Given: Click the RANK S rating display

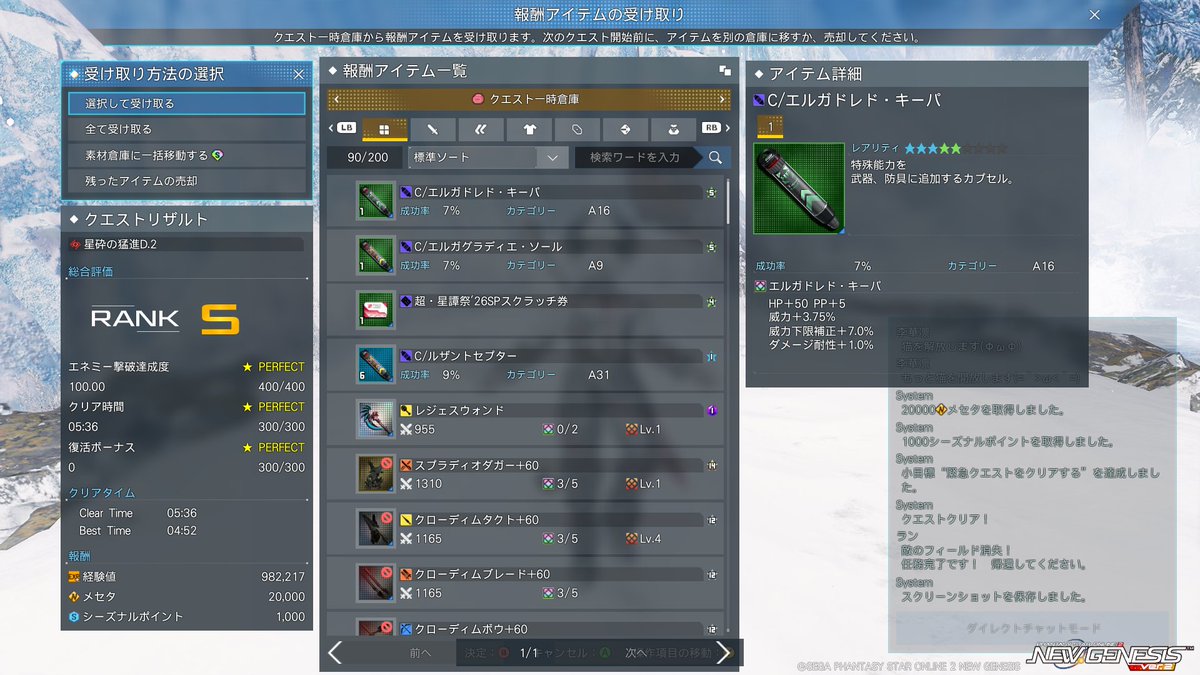Looking at the screenshot, I should 165,318.
